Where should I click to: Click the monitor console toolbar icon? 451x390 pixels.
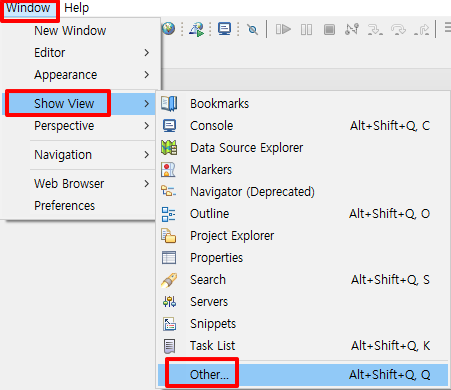(x=224, y=29)
